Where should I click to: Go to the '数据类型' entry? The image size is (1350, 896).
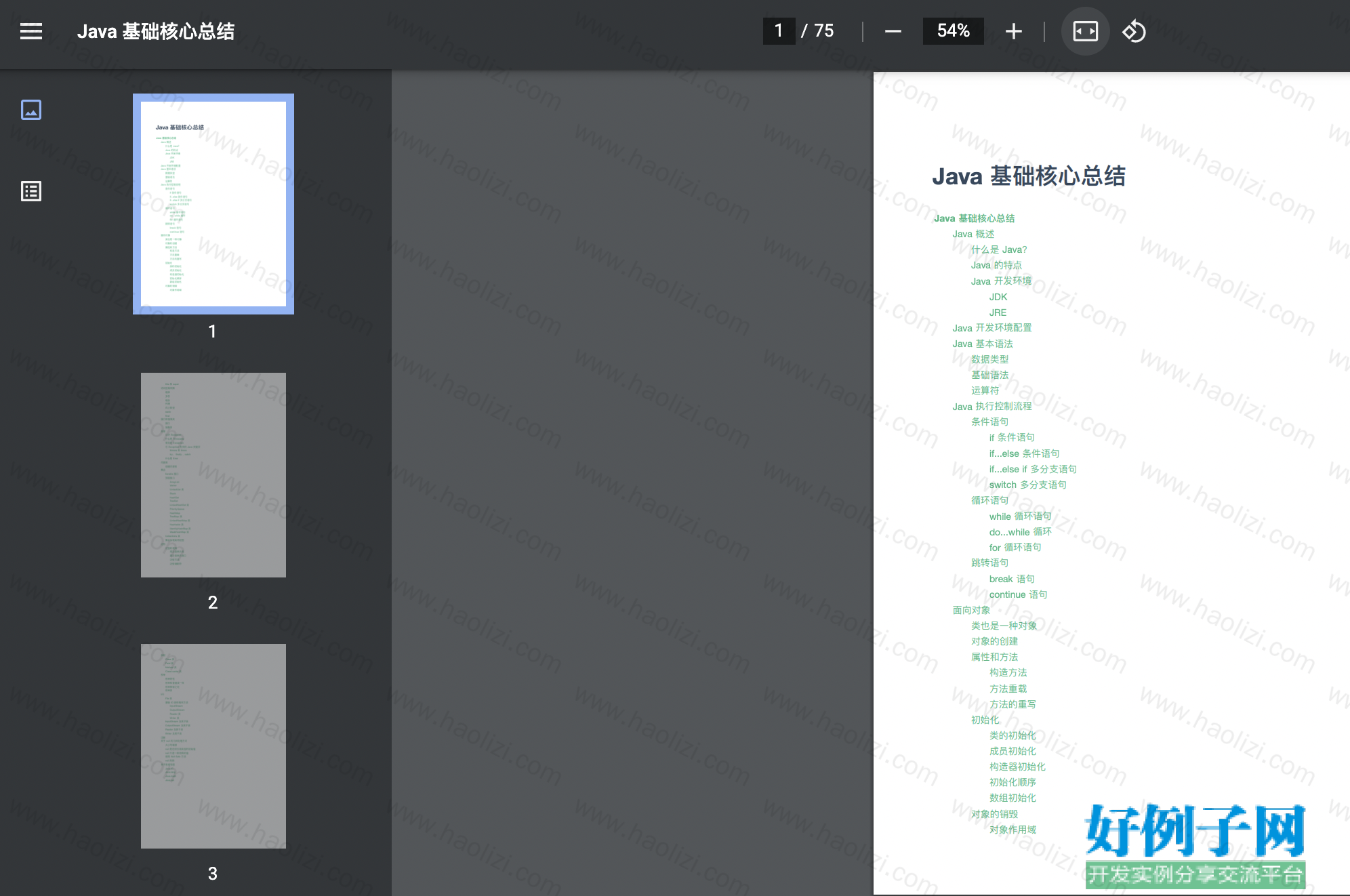coord(989,359)
